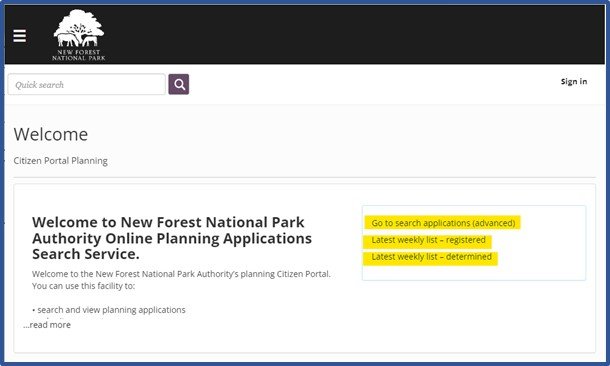Click the divider line under Citizen Portal Planning

(x=304, y=177)
